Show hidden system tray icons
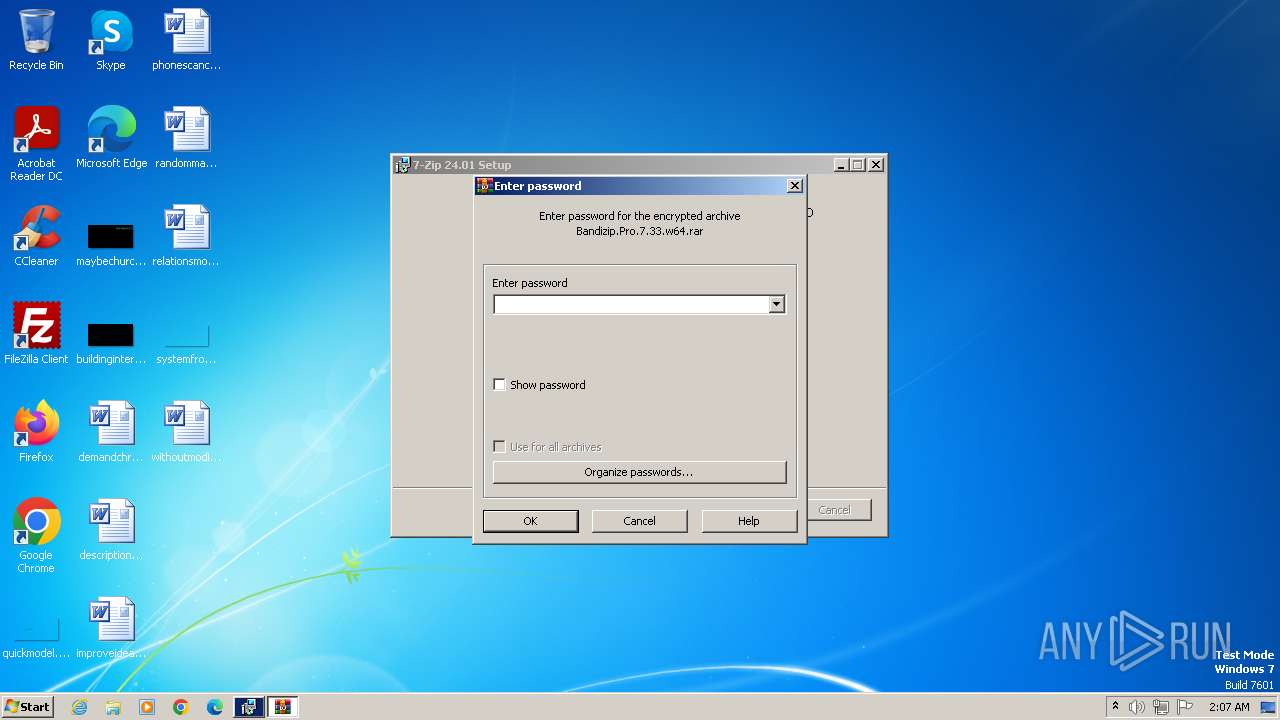 [x=1115, y=707]
